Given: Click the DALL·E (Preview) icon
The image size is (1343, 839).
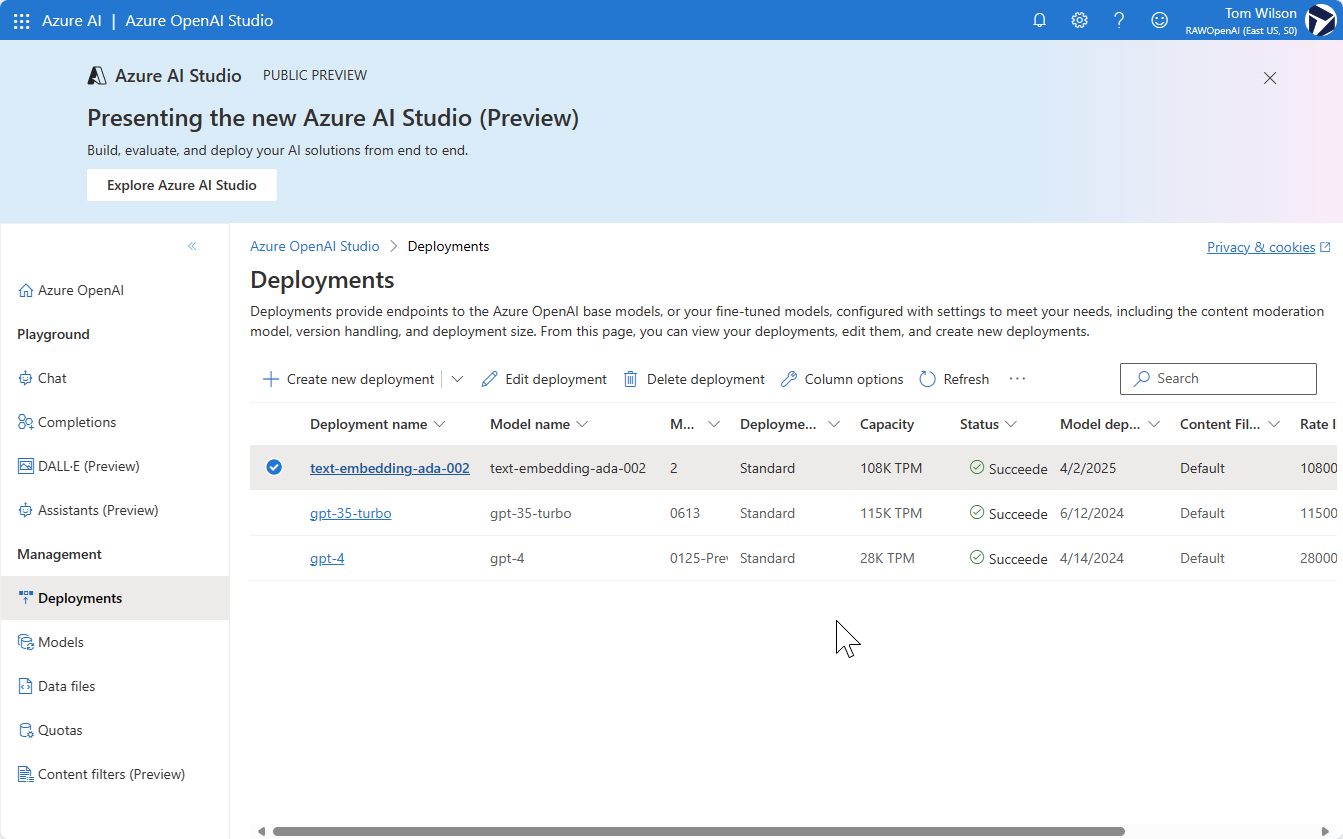Looking at the screenshot, I should (26, 466).
